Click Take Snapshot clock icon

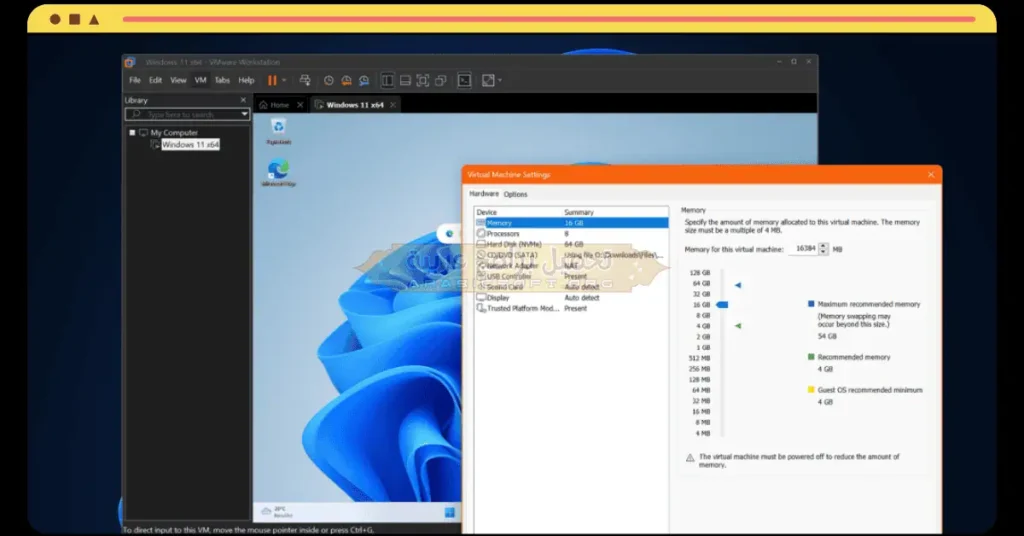point(328,80)
